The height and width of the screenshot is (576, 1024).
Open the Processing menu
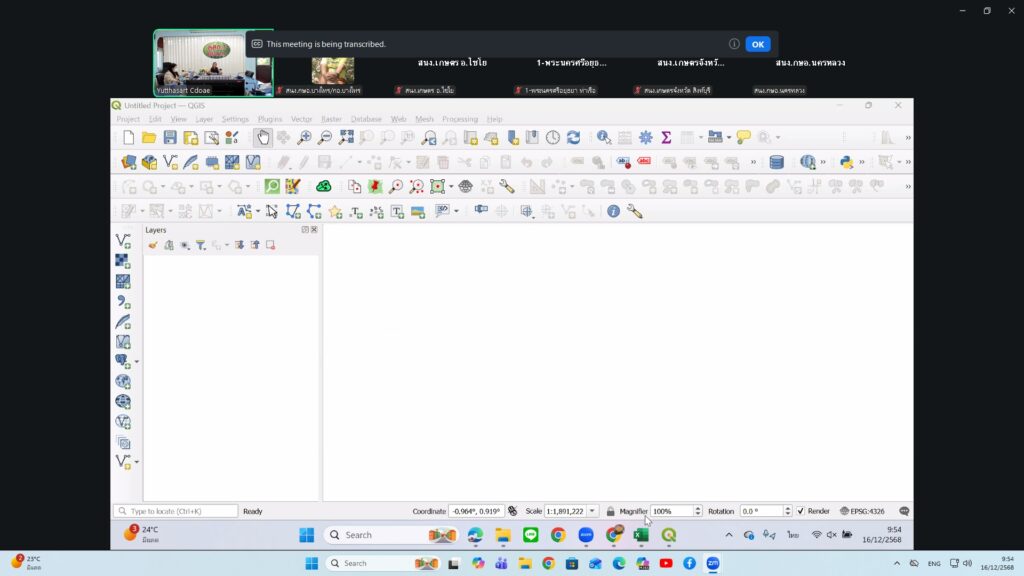[460, 119]
